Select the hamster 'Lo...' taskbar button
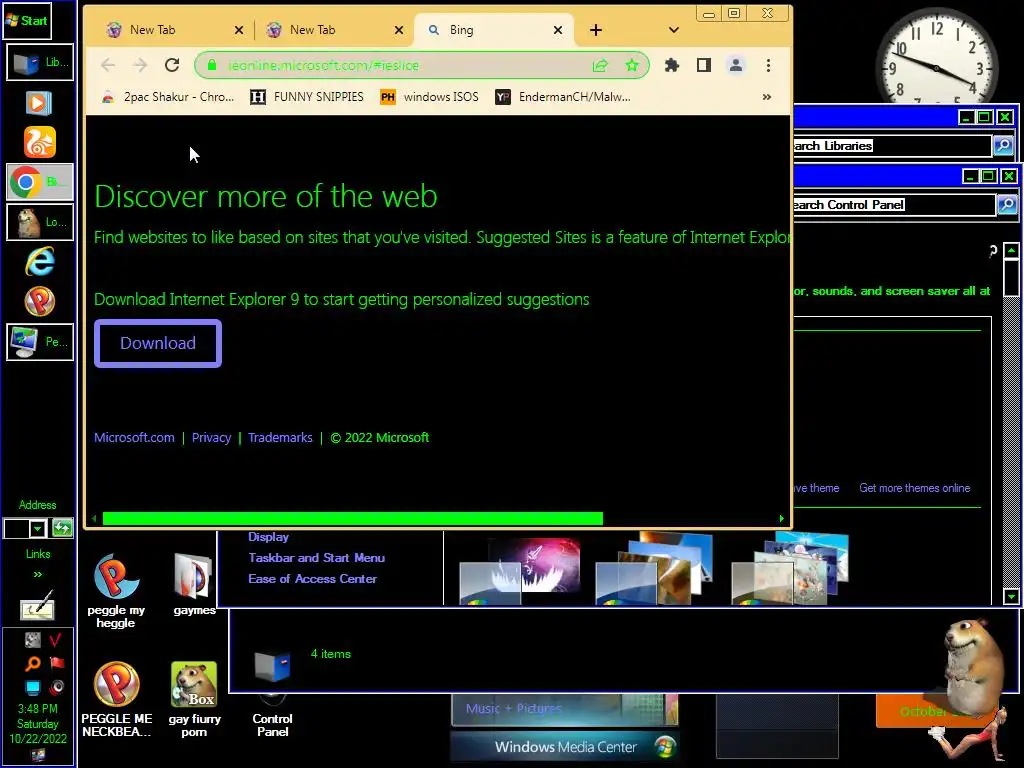 40,222
